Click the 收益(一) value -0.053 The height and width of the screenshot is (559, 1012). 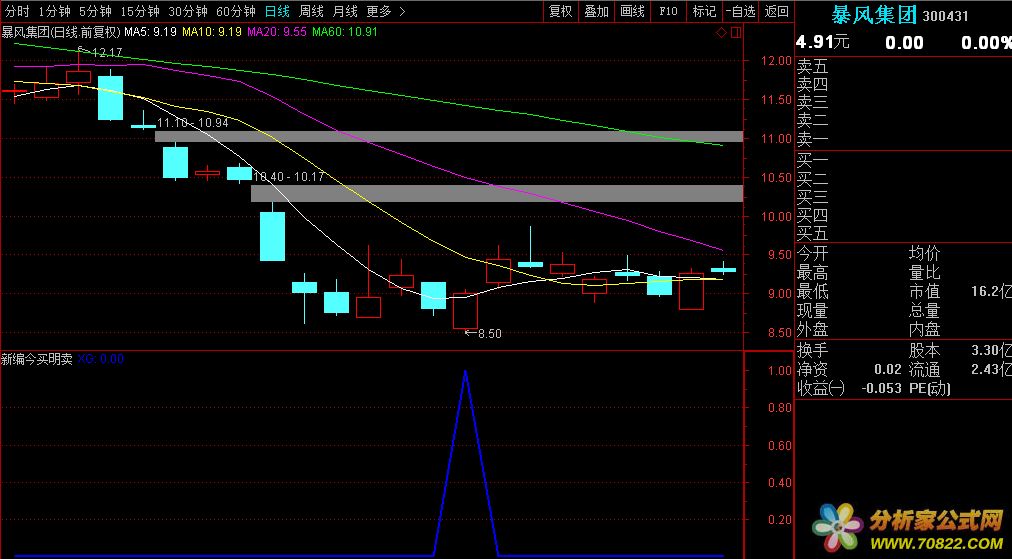point(881,388)
